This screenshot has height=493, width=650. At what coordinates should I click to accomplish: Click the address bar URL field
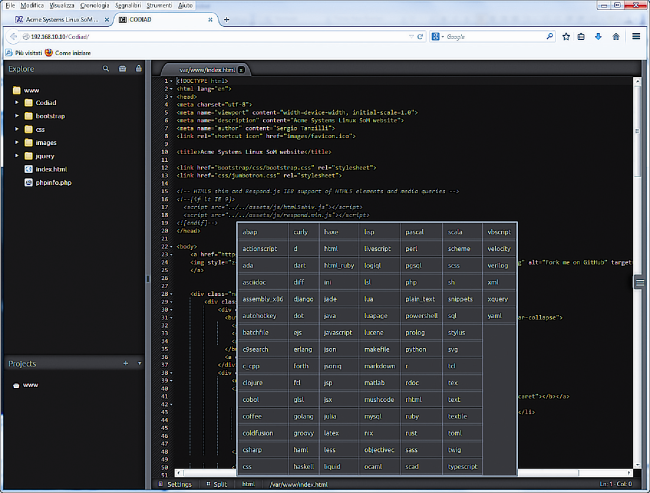point(216,36)
